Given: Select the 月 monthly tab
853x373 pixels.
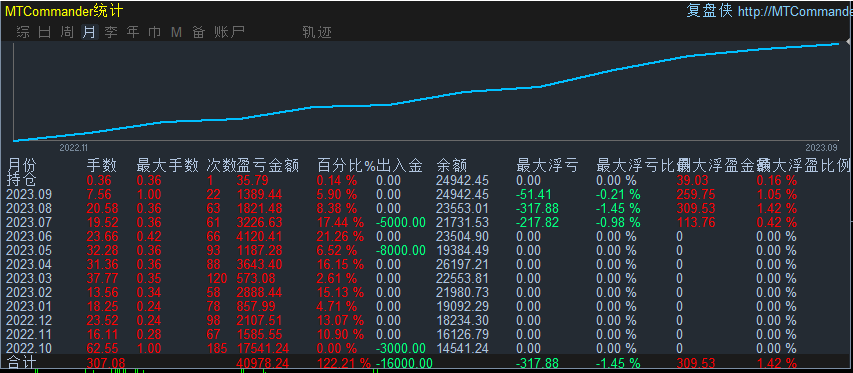Looking at the screenshot, I should click(89, 32).
